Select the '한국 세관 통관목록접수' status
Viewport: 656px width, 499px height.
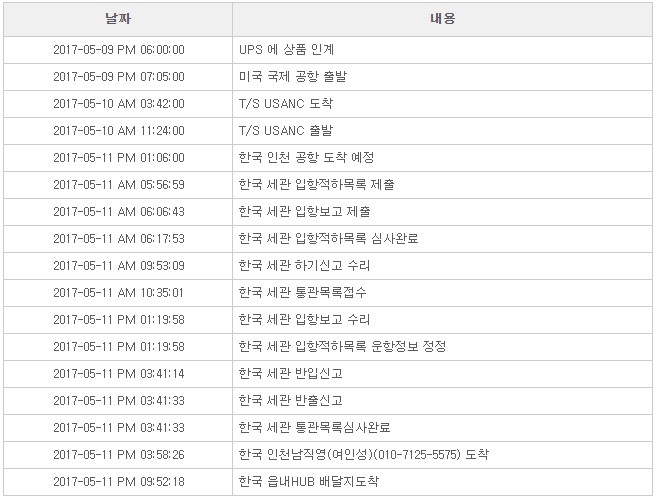pyautogui.click(x=303, y=292)
